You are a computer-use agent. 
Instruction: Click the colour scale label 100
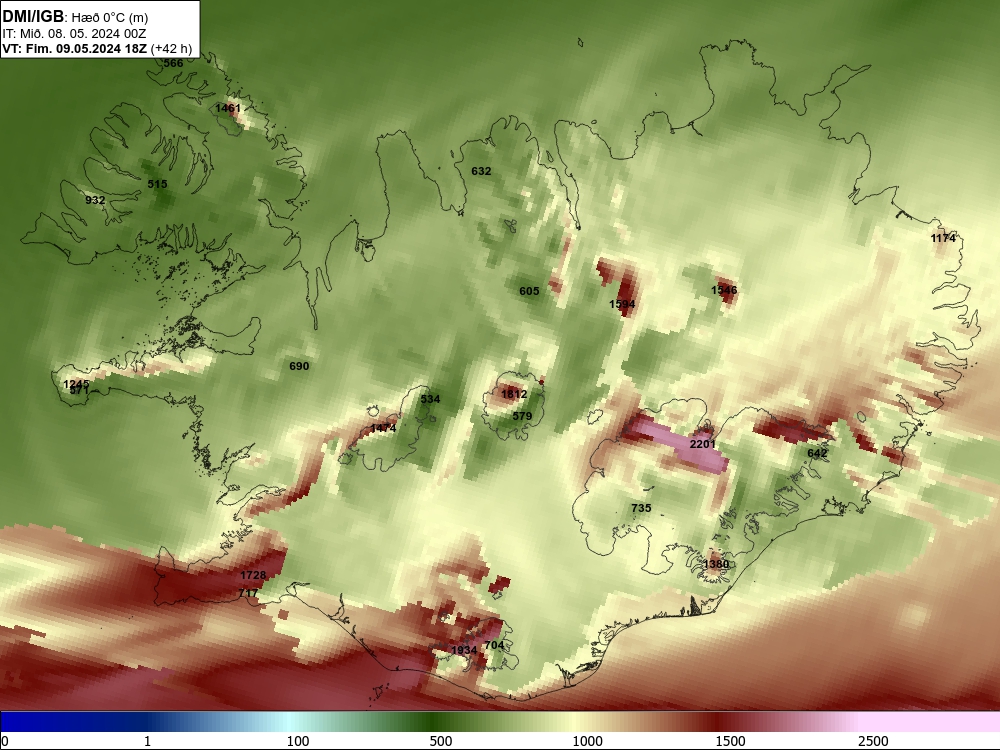tap(298, 741)
